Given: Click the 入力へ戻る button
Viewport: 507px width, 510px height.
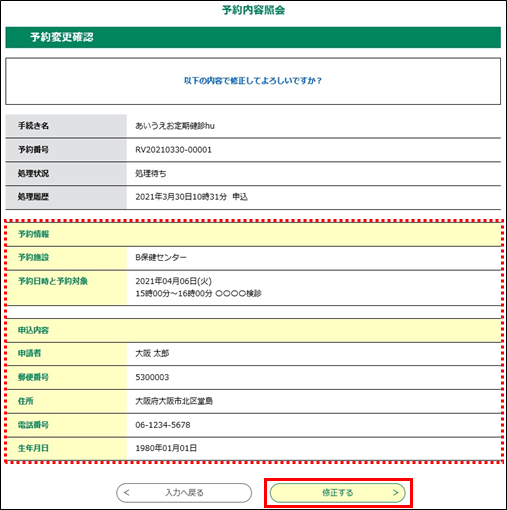Looking at the screenshot, I should pos(184,493).
